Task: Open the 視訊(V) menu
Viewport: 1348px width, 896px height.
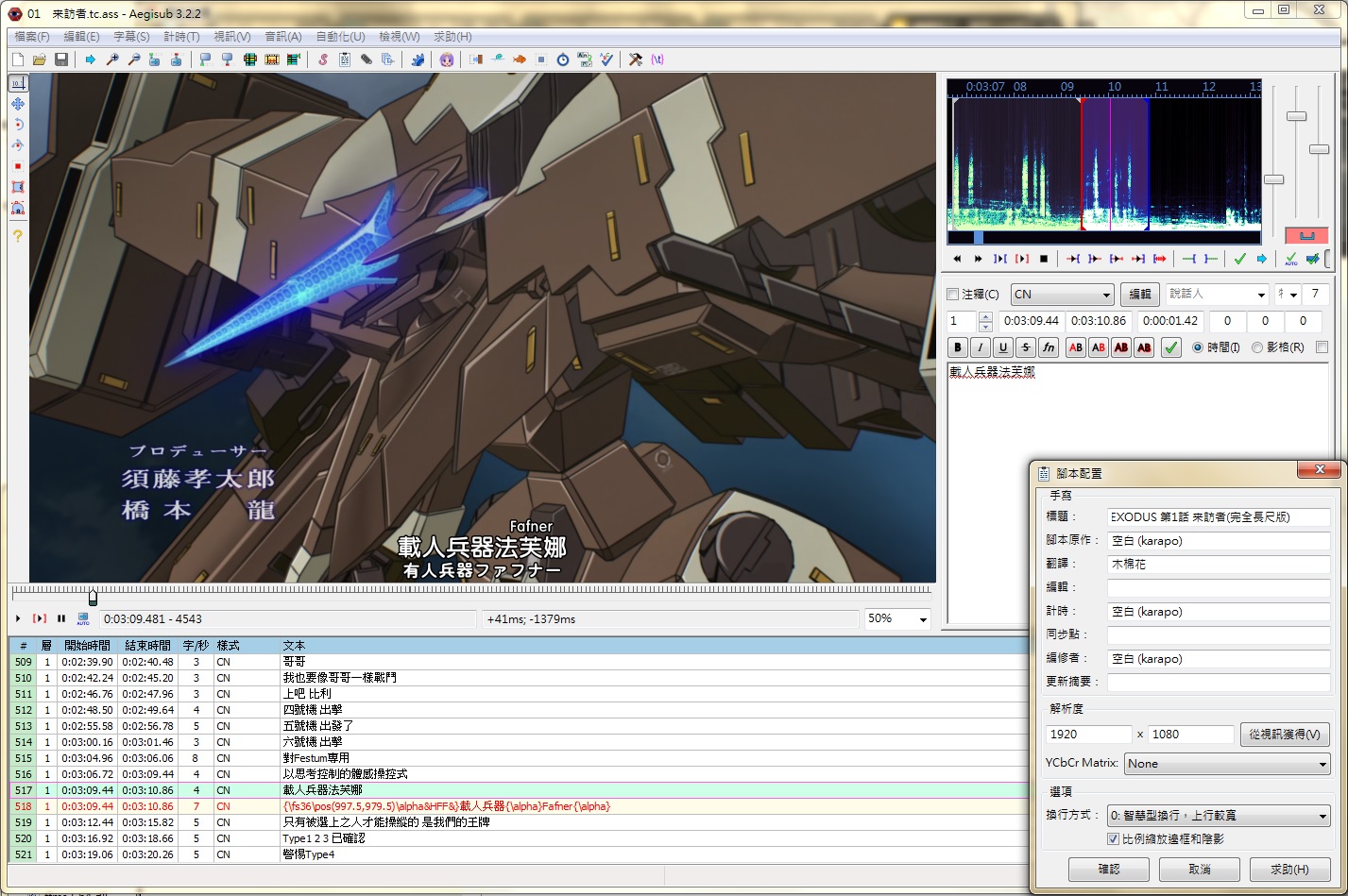Action: coord(232,37)
